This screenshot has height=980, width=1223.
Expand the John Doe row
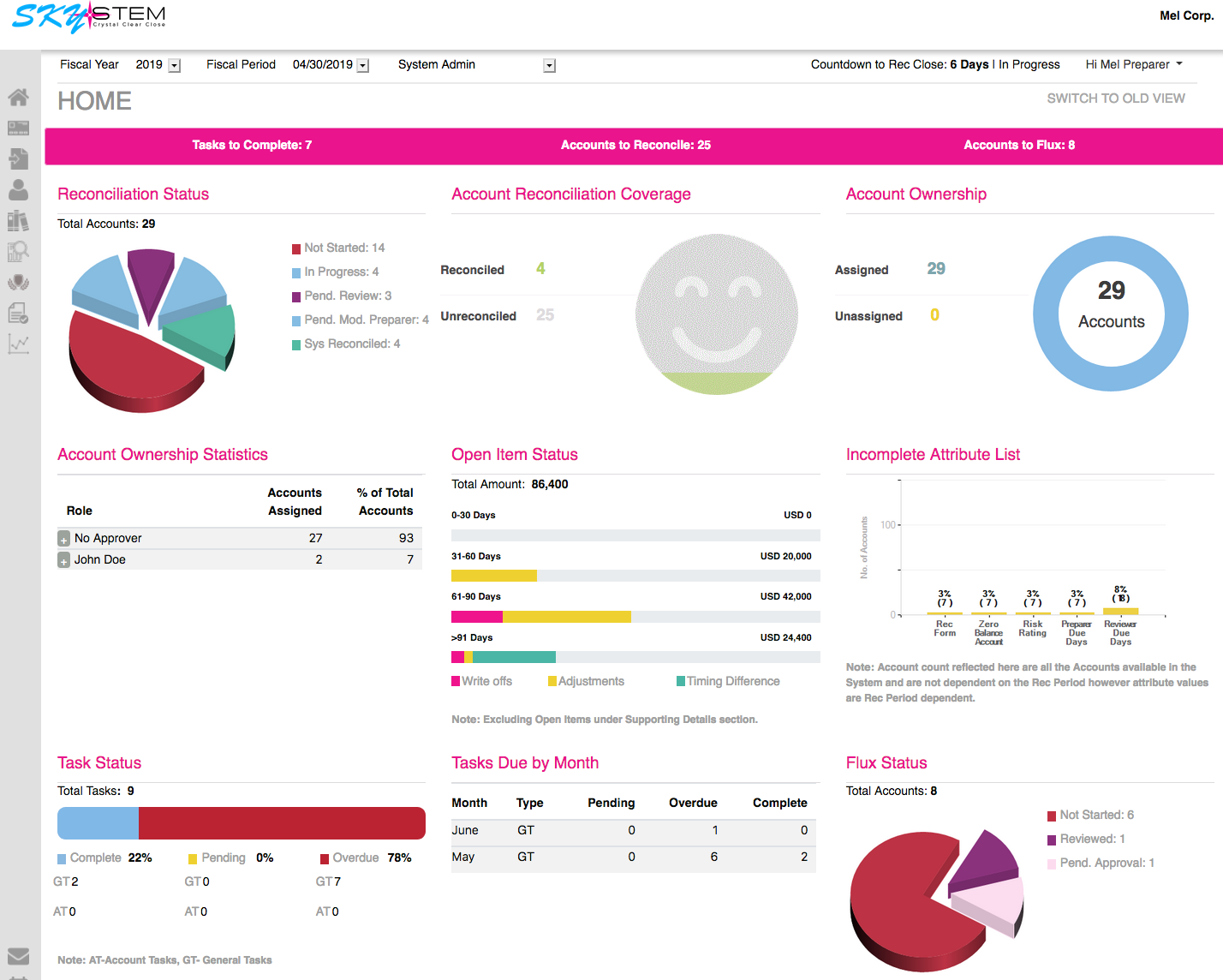click(x=63, y=560)
